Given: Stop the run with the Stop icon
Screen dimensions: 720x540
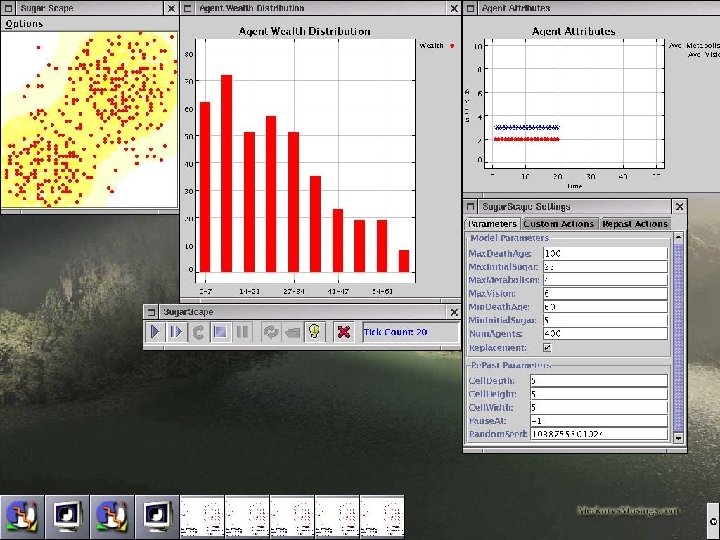Looking at the screenshot, I should click(220, 332).
